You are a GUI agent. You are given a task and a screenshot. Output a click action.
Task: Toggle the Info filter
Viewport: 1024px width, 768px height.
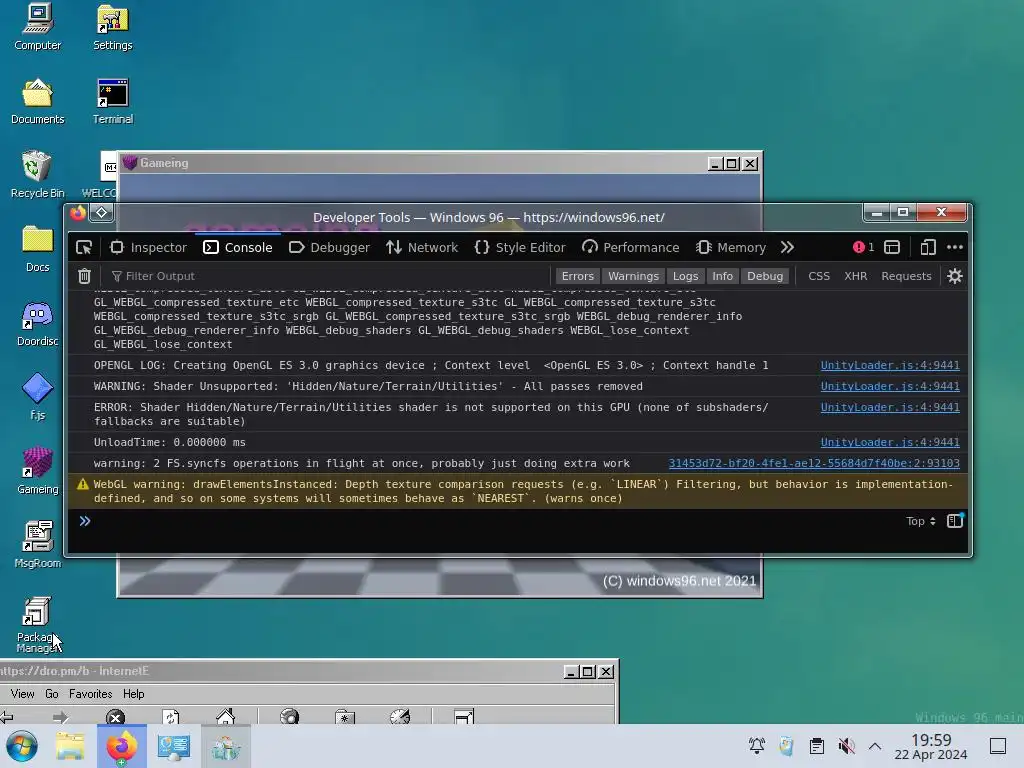[722, 276]
